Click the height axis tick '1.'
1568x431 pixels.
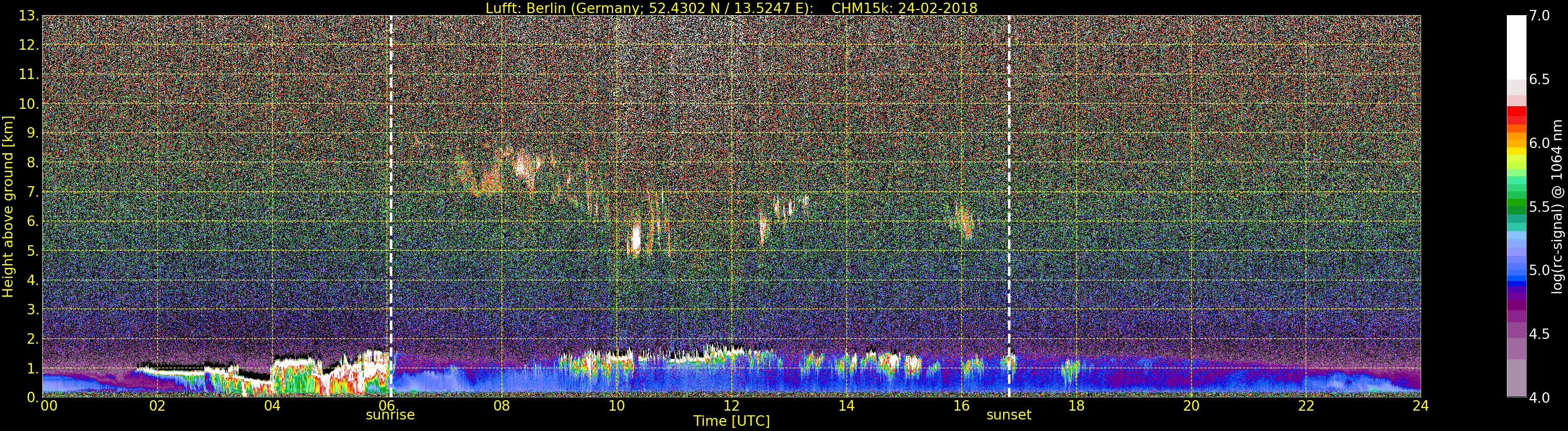click(32, 368)
